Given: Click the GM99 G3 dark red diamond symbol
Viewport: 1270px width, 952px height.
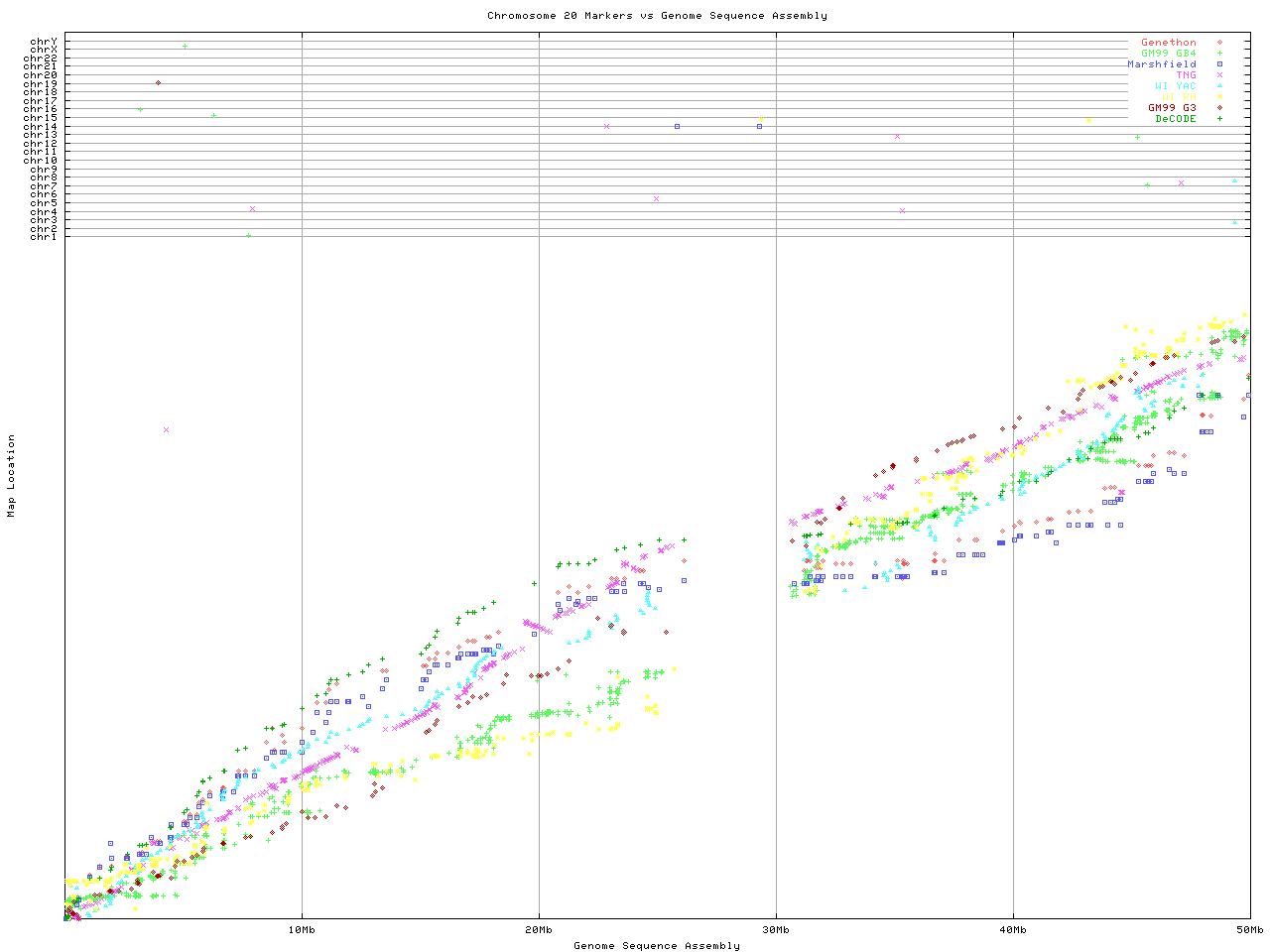Looking at the screenshot, I should (x=1219, y=108).
